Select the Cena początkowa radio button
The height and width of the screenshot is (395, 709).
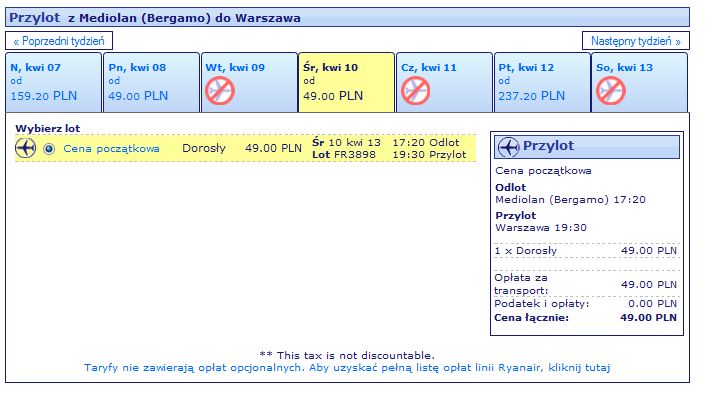pyautogui.click(x=49, y=149)
